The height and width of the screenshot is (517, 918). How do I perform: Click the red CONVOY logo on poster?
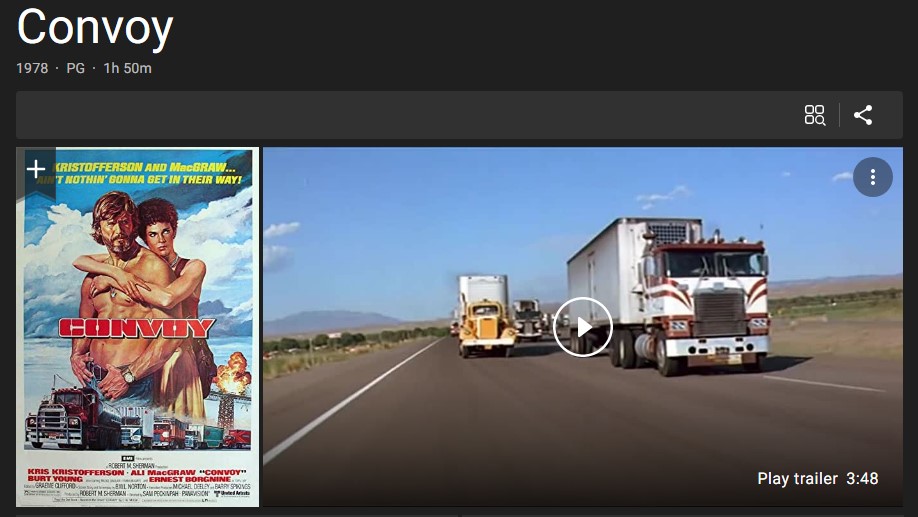pyautogui.click(x=136, y=328)
